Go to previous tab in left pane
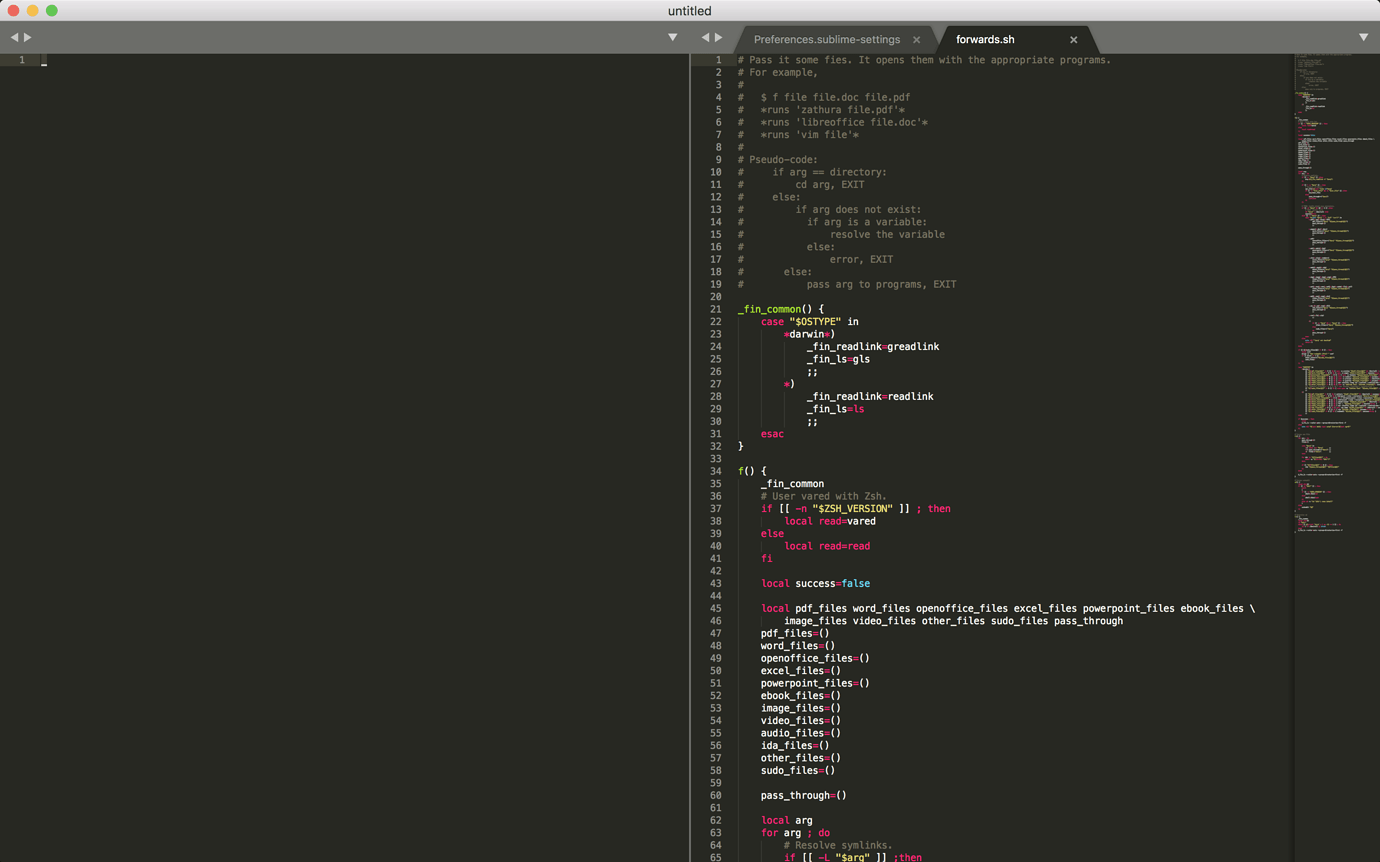The image size is (1380, 862). [x=14, y=37]
